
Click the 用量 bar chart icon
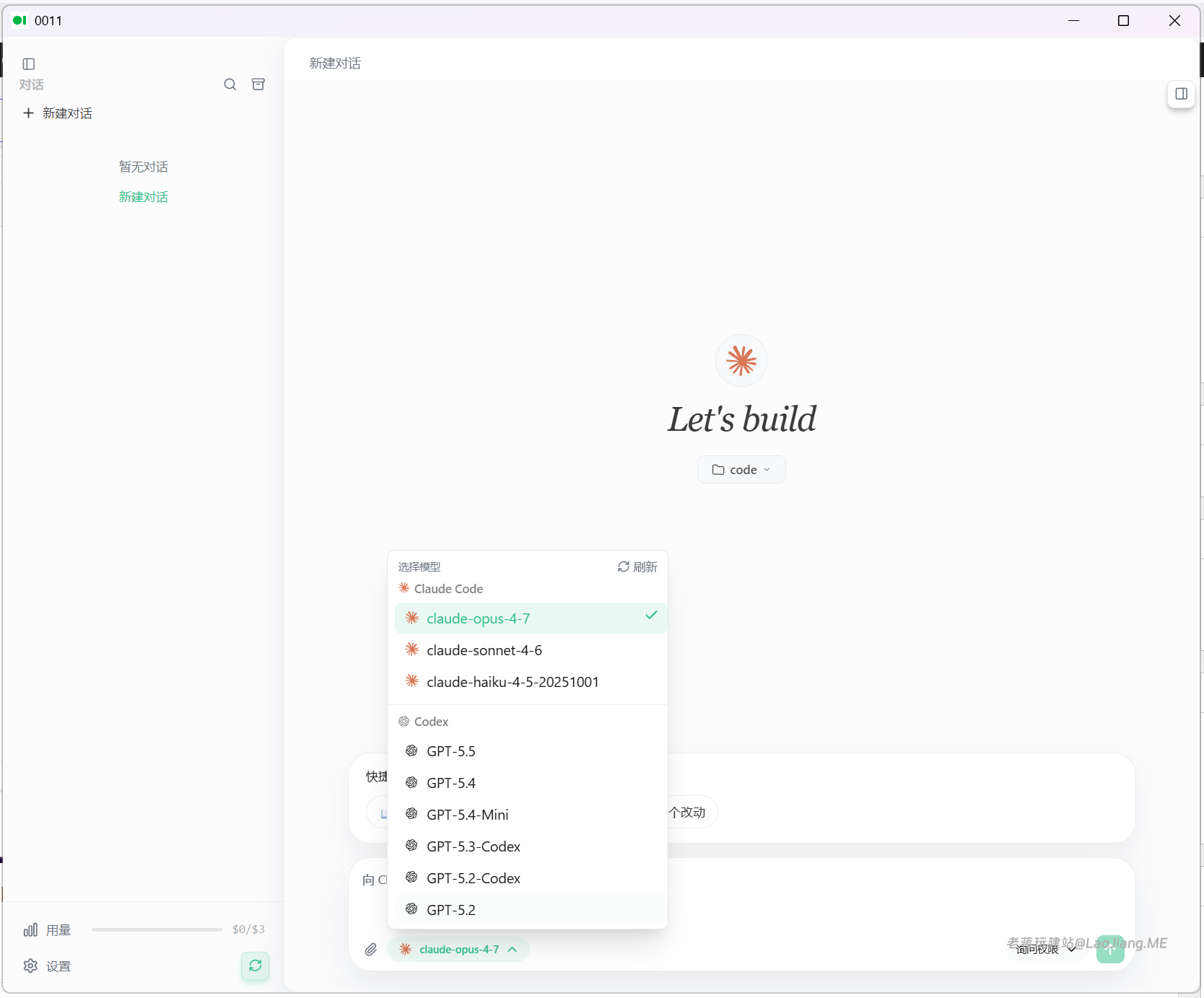point(30,929)
